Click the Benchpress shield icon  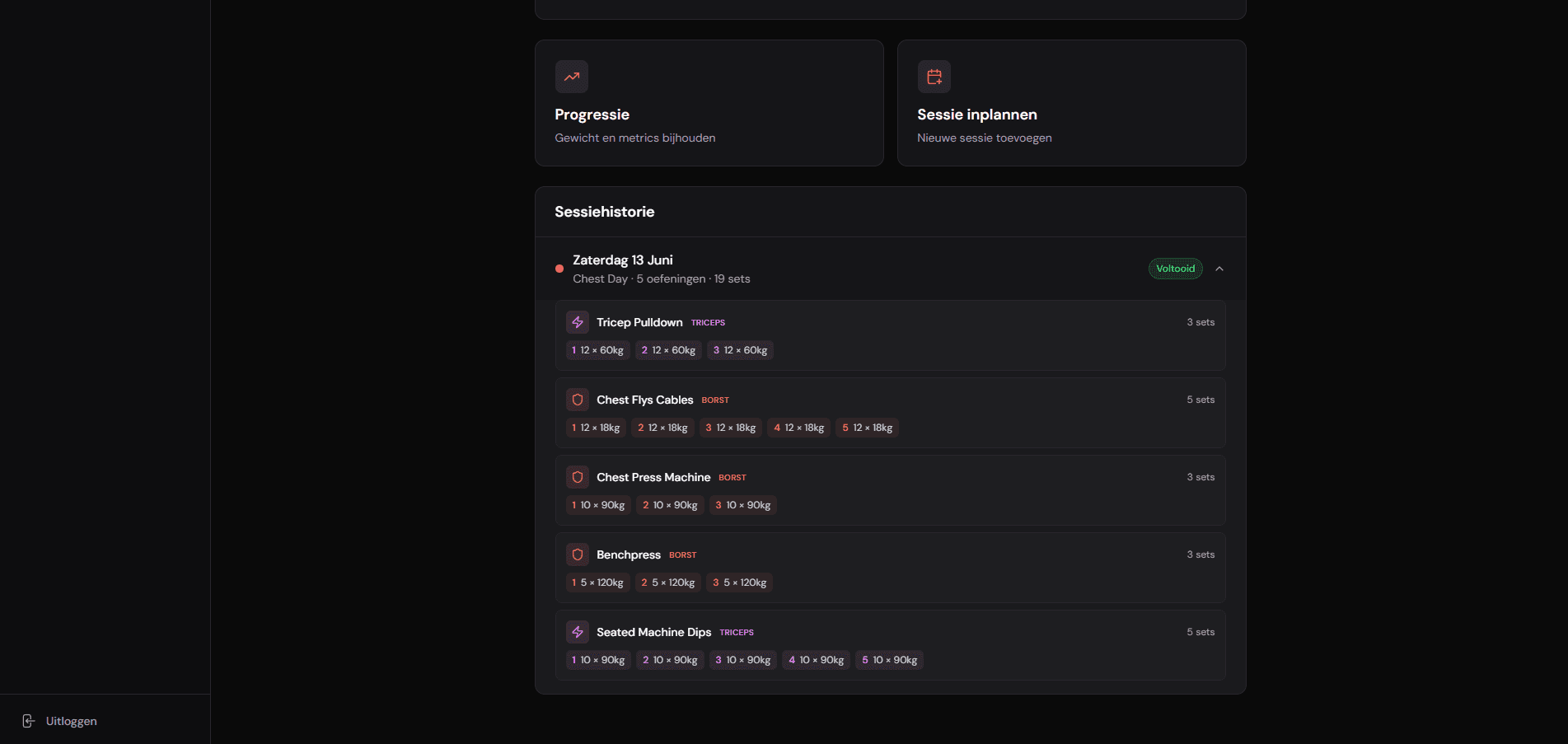(578, 554)
